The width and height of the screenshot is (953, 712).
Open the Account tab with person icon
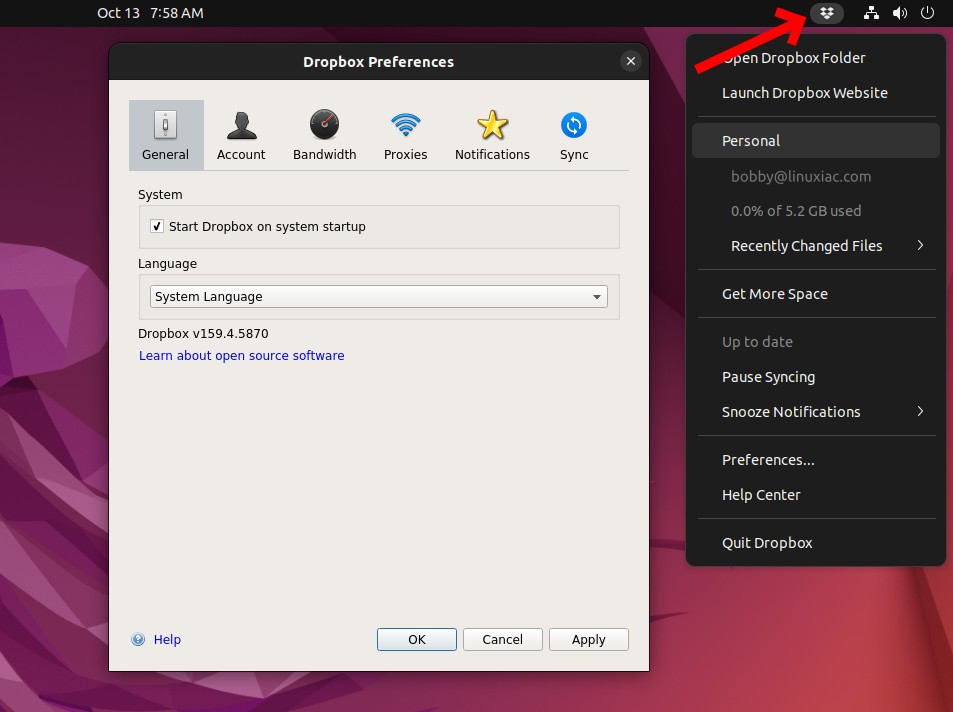coord(241,135)
